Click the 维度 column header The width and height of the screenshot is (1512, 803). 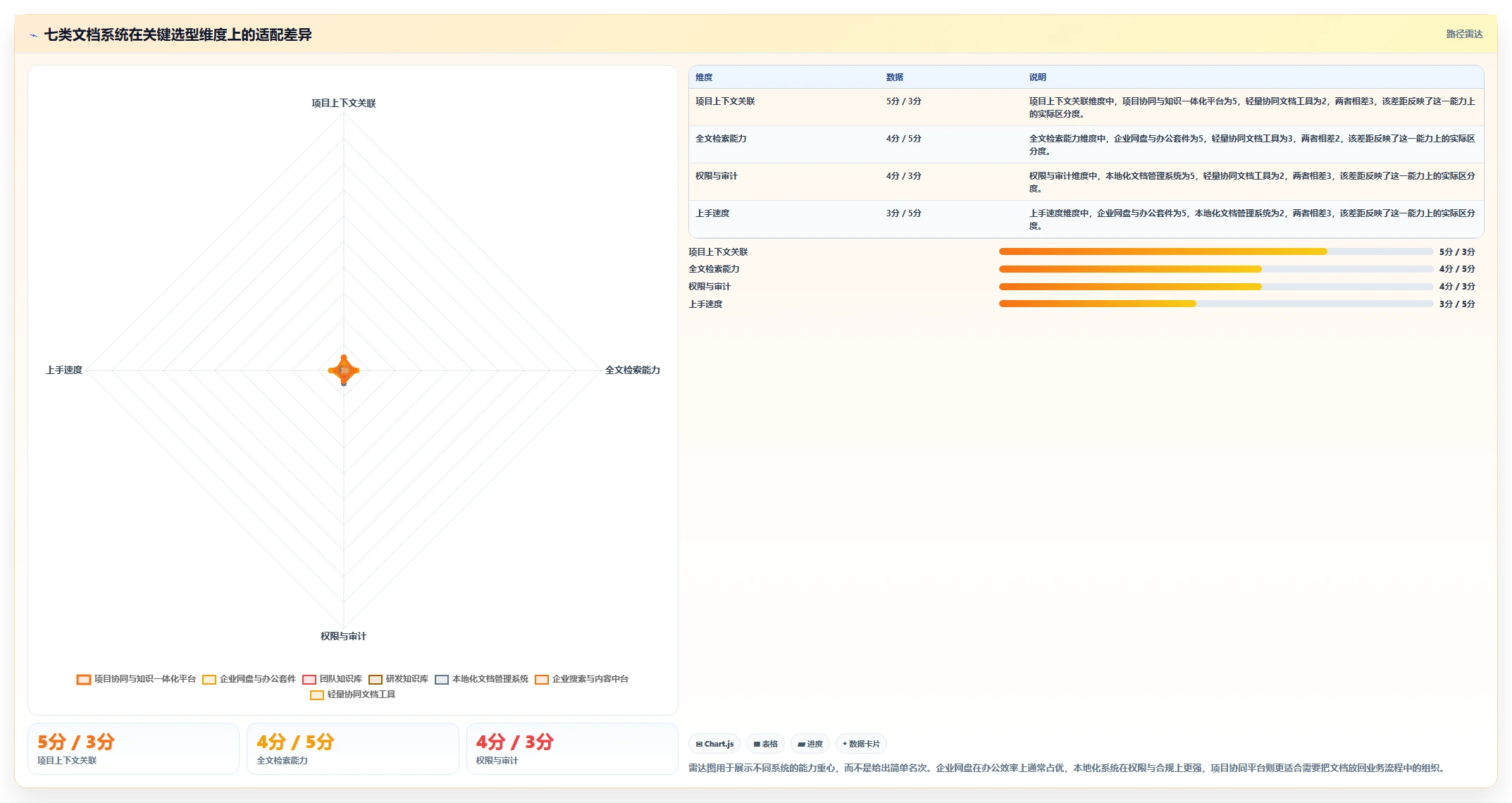pos(704,77)
